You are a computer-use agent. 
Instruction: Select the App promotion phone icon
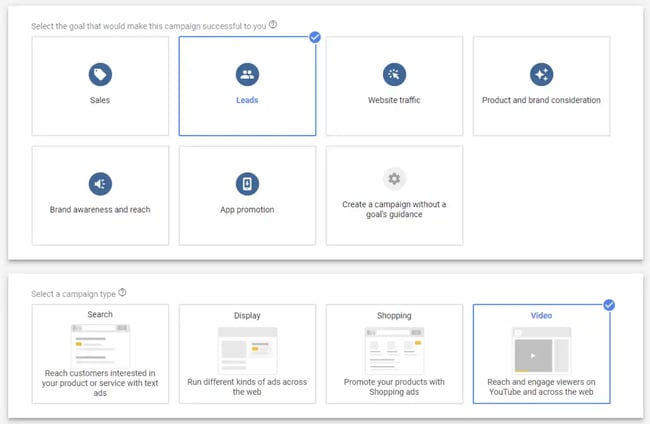coord(247,184)
